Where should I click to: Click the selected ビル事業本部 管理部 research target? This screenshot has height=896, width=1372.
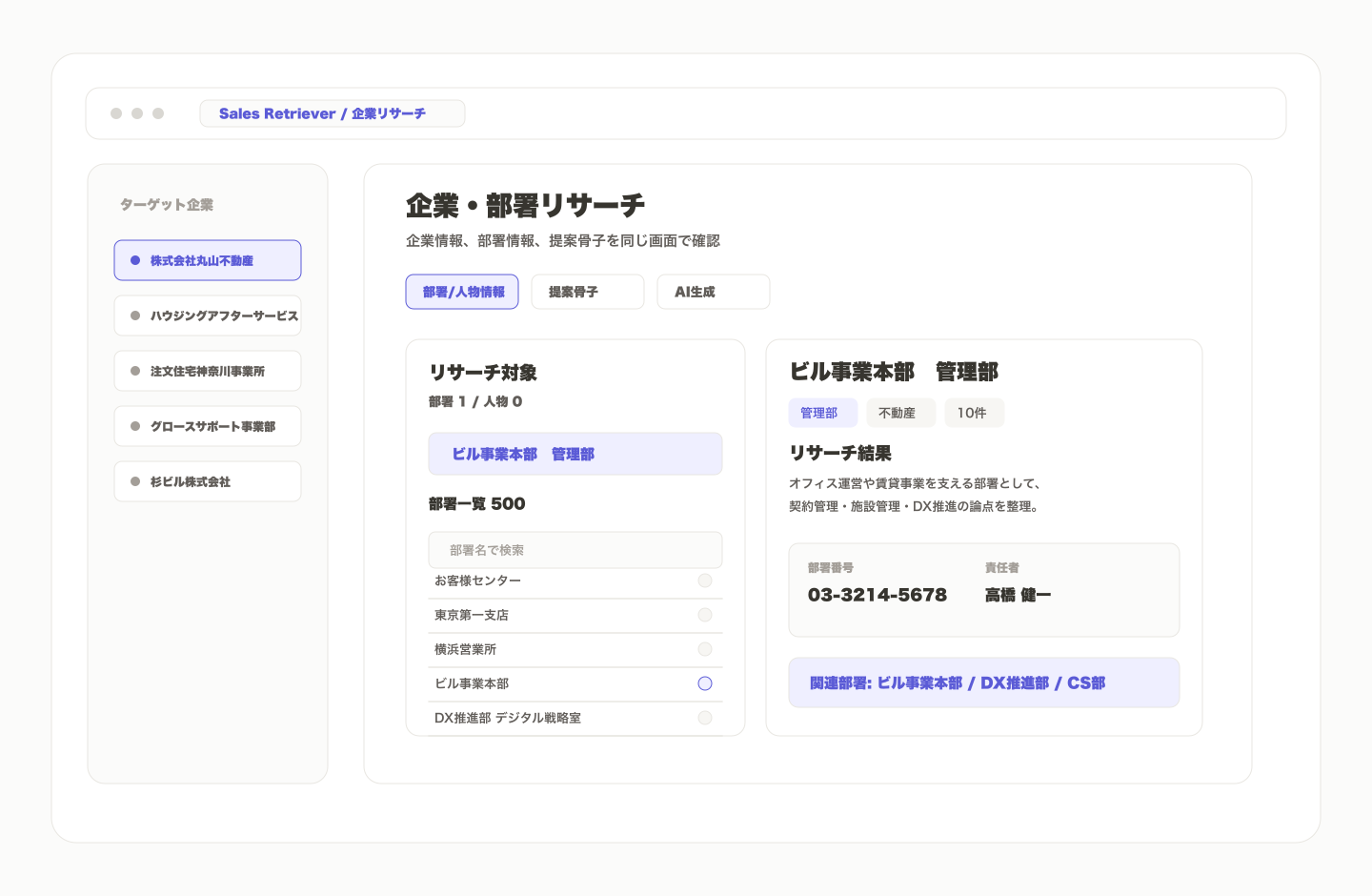tap(575, 454)
